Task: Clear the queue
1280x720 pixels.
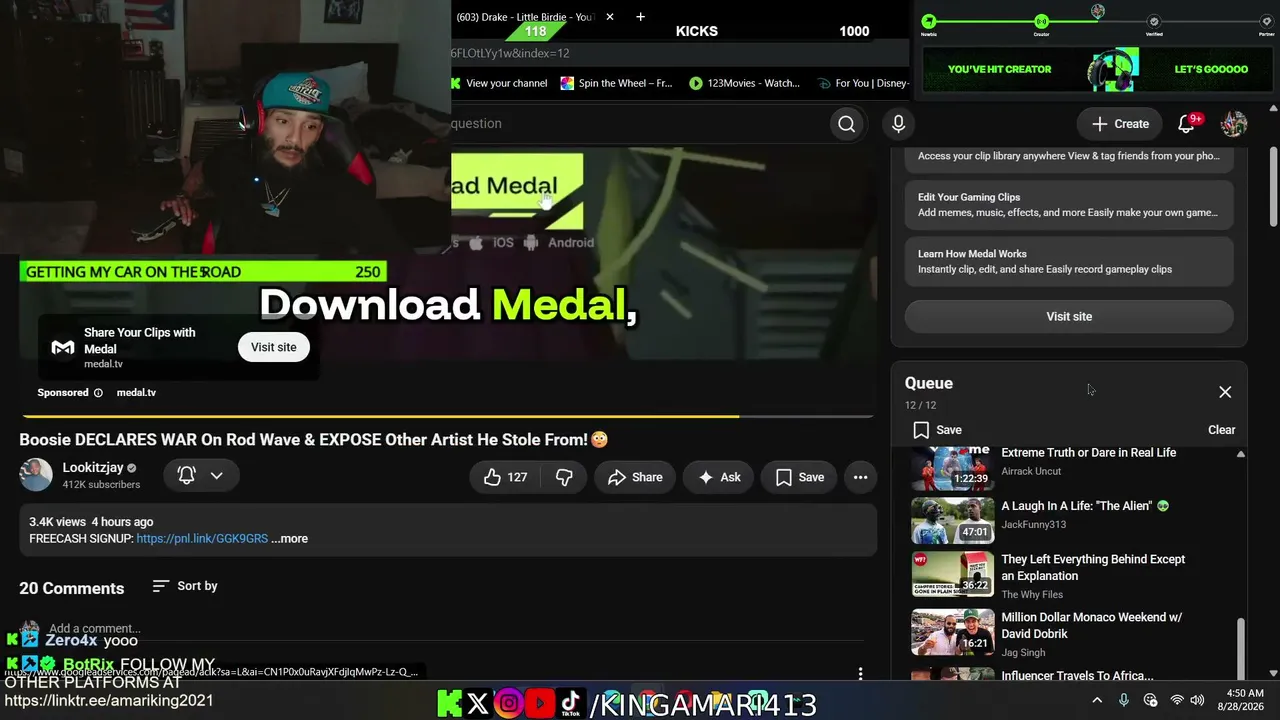Action: click(1221, 430)
